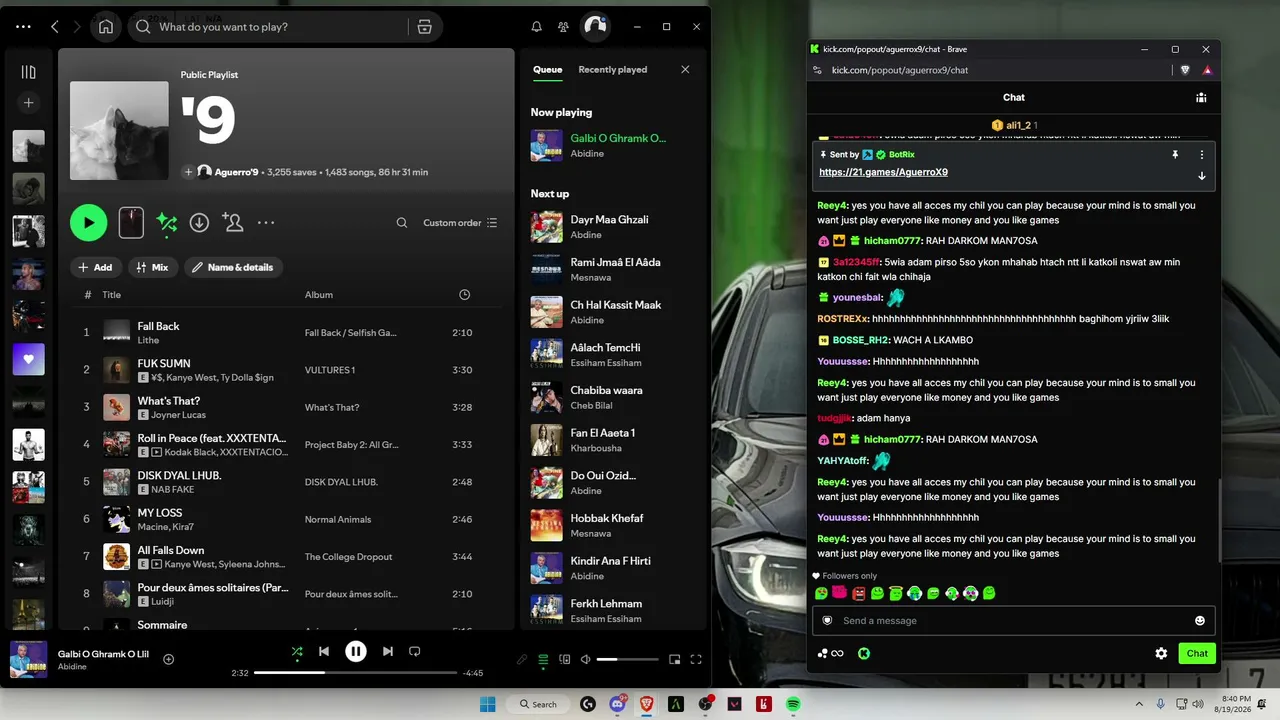Click the Send a message field

(x=1014, y=620)
